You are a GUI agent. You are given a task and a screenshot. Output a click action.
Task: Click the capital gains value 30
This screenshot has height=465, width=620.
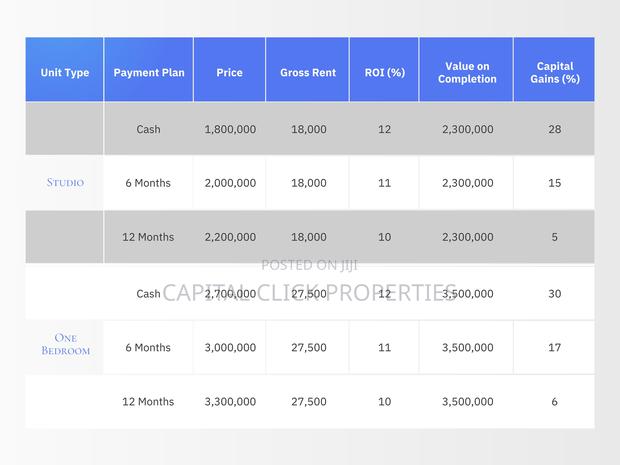[554, 294]
